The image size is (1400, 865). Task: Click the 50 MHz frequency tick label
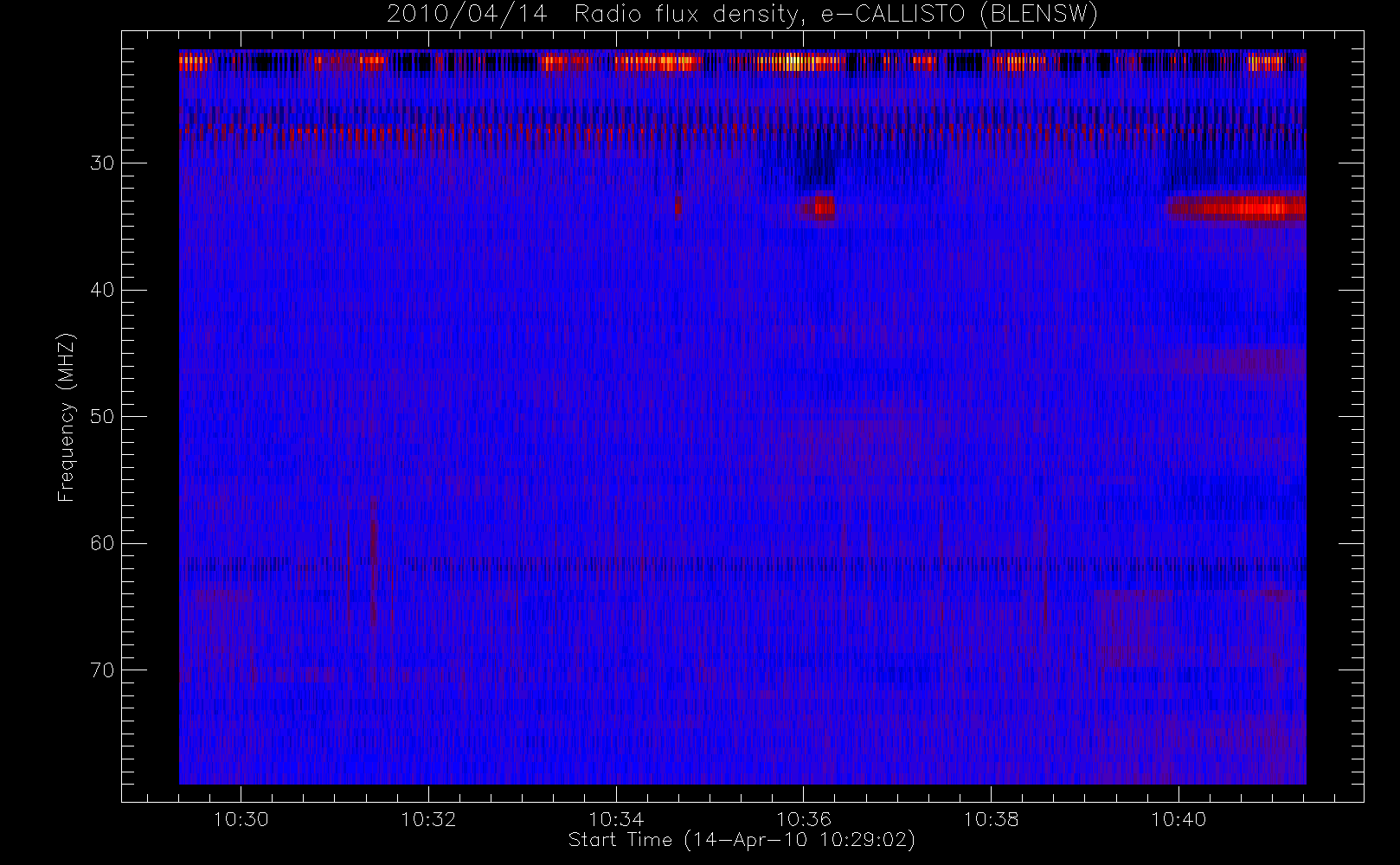tap(102, 417)
